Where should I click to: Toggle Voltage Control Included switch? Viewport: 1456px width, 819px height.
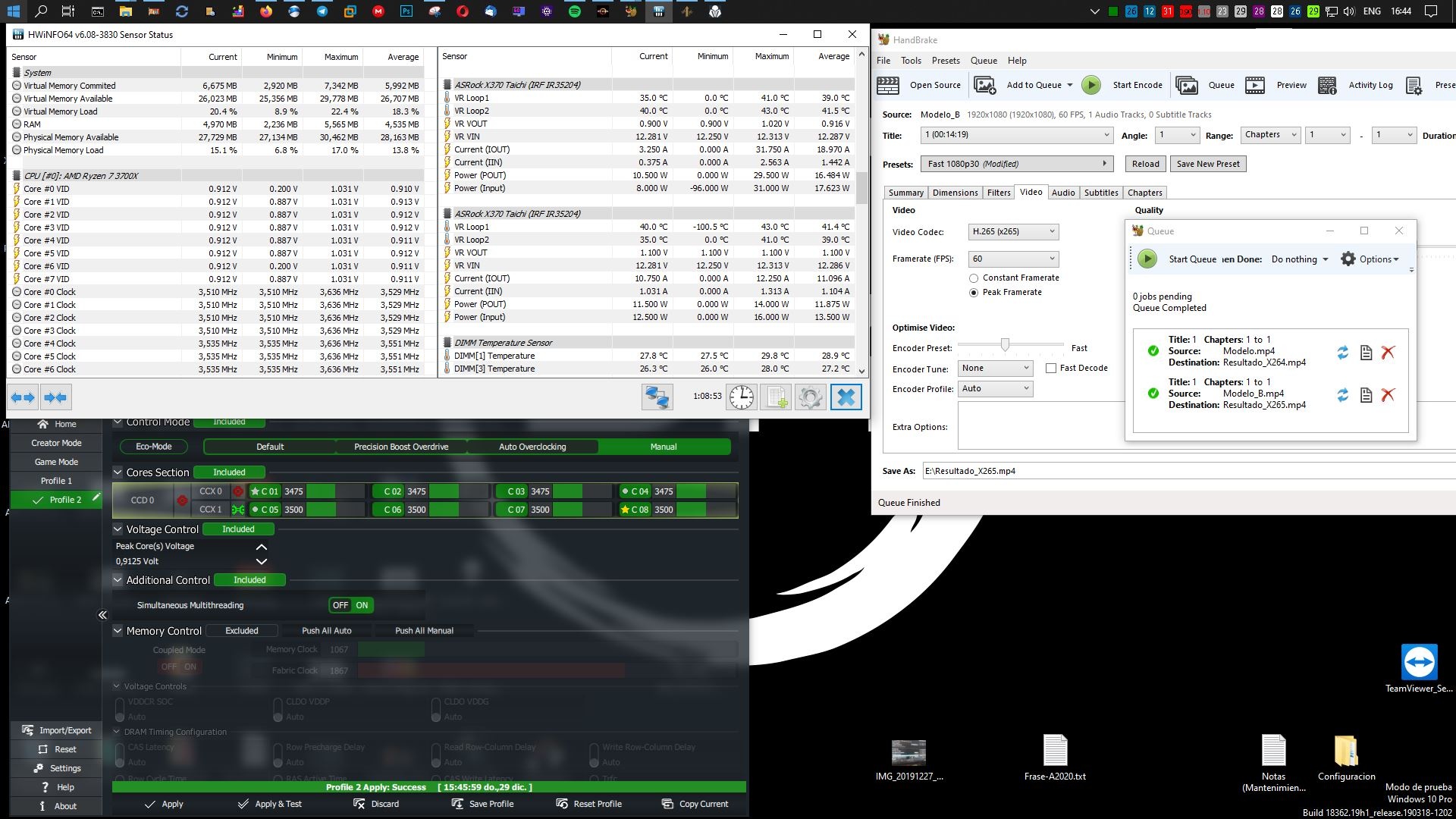[x=238, y=529]
